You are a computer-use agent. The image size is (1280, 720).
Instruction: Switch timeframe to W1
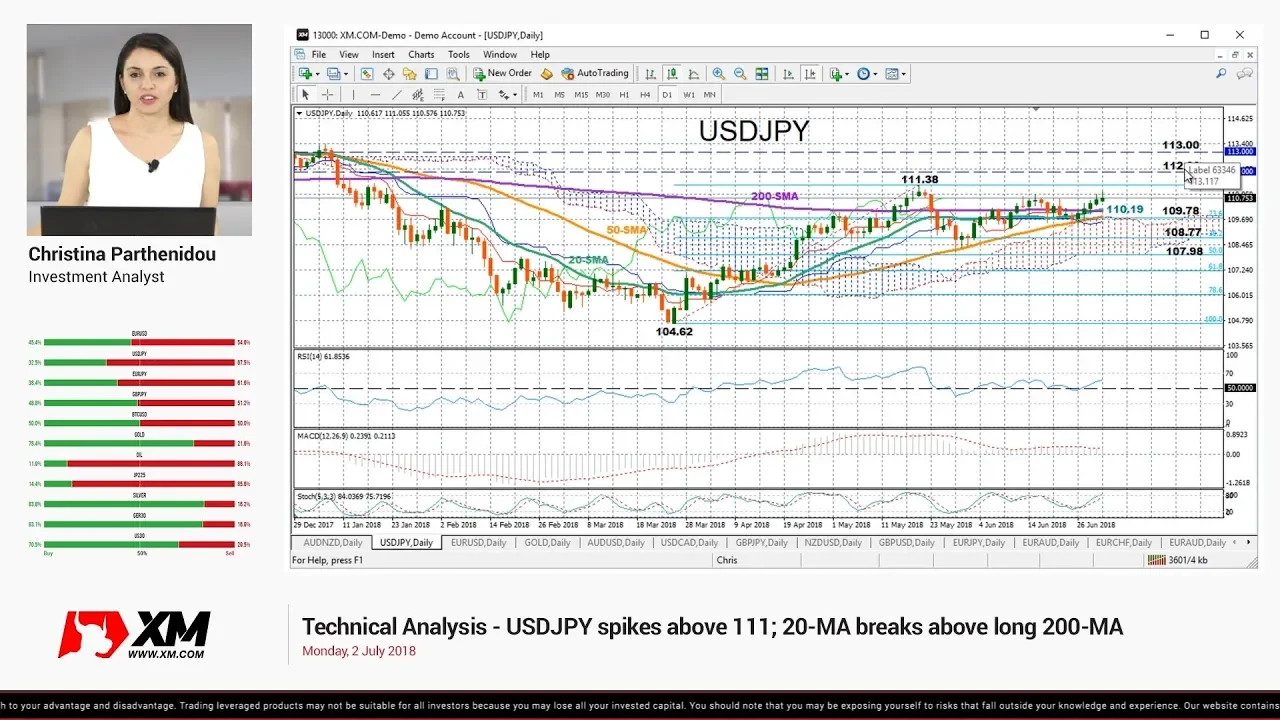pos(689,95)
